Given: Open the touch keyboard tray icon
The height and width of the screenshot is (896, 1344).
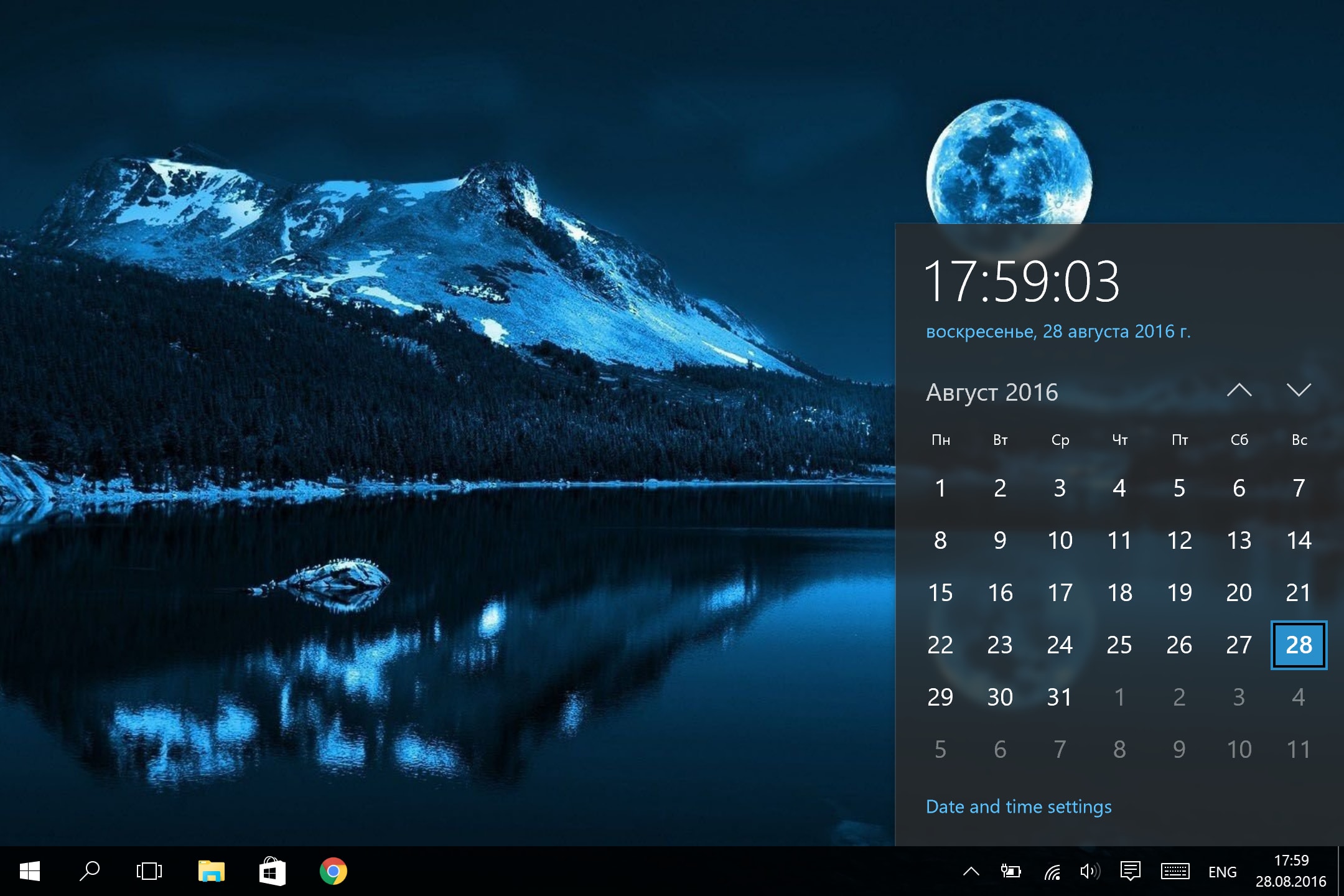Looking at the screenshot, I should point(1175,872).
